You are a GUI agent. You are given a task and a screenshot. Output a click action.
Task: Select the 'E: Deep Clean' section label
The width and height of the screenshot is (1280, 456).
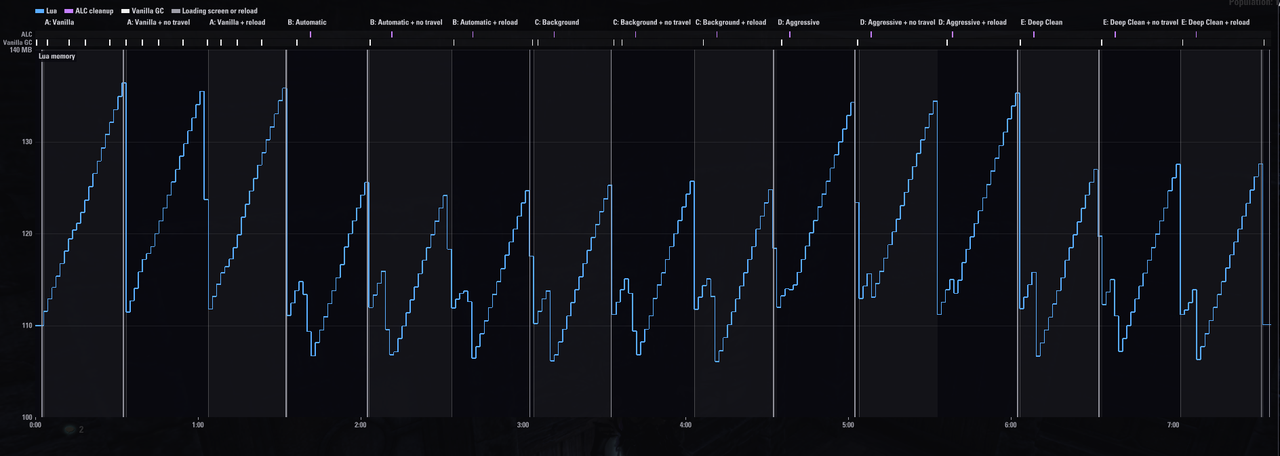click(x=1042, y=21)
